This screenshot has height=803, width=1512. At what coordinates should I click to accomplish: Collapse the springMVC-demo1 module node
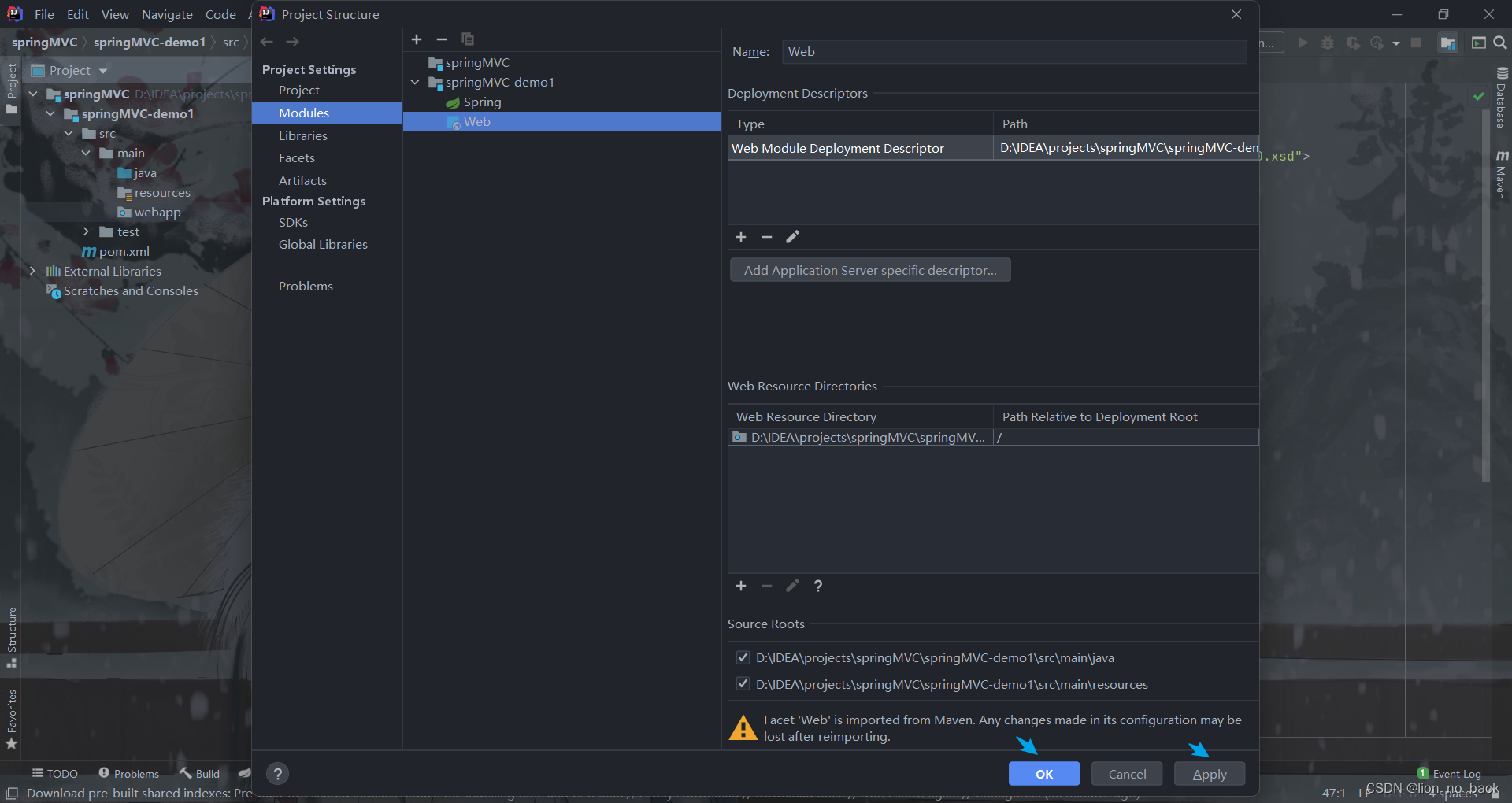pyautogui.click(x=415, y=82)
